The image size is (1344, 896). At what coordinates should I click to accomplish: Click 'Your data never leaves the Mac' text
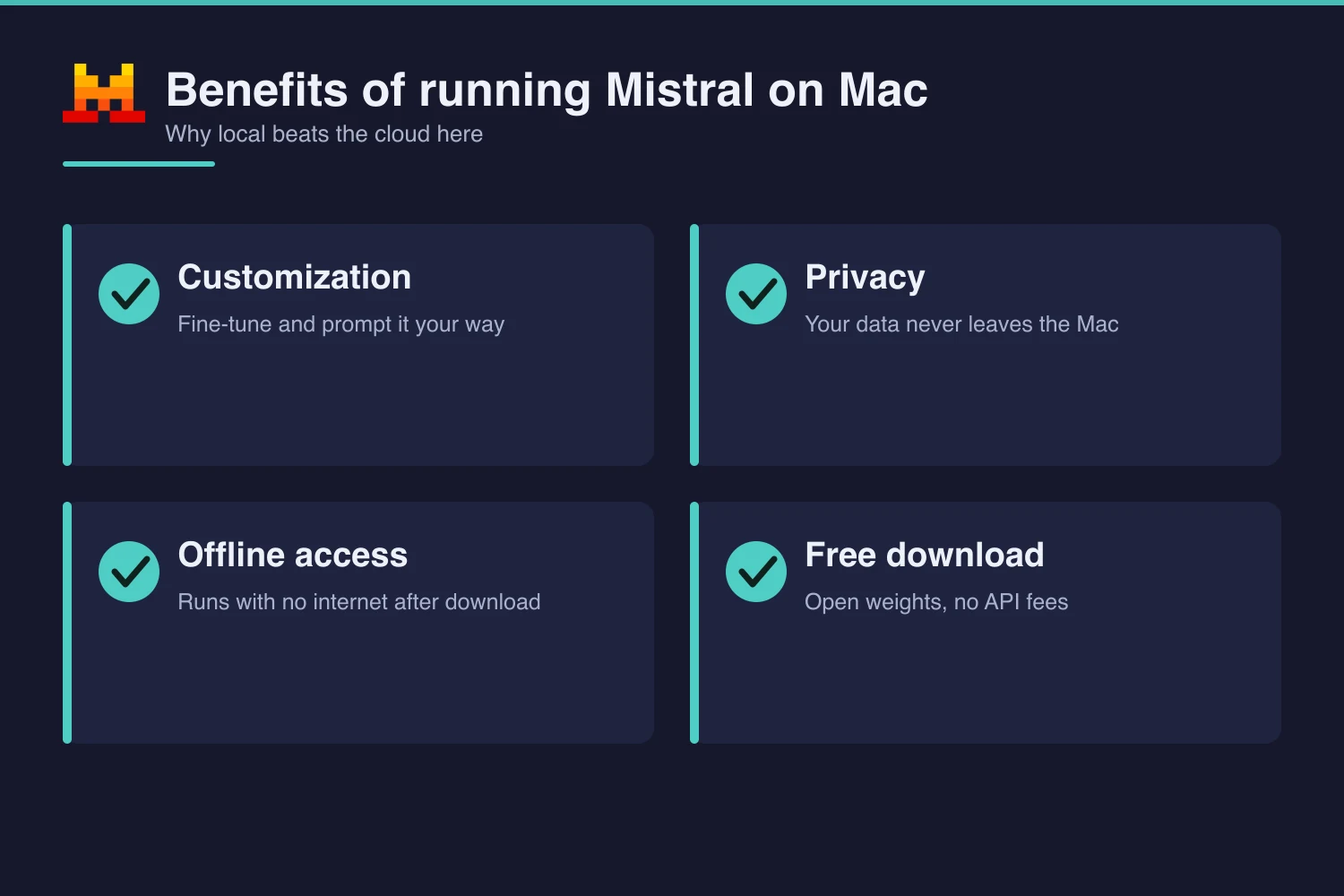point(962,324)
